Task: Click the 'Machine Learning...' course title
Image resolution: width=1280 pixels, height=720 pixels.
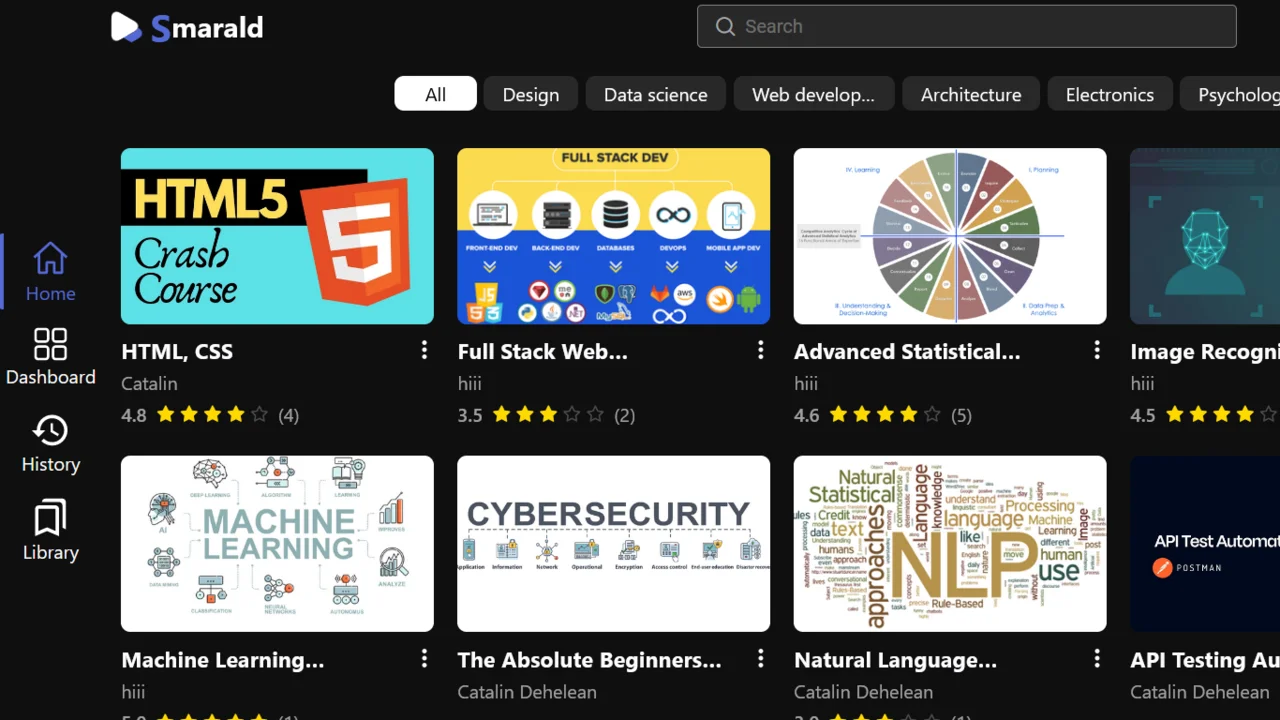Action: coord(223,660)
